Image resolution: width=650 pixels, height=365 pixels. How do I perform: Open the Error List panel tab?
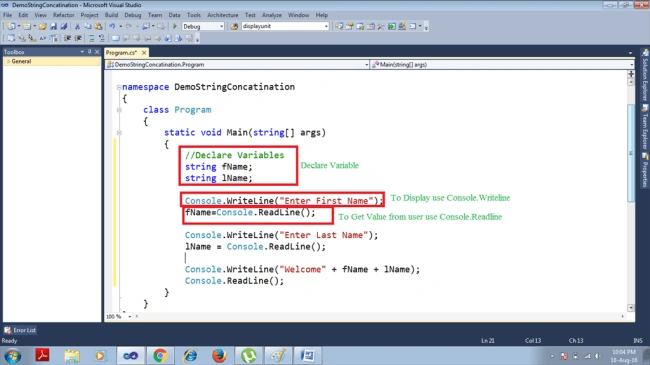pos(20,330)
